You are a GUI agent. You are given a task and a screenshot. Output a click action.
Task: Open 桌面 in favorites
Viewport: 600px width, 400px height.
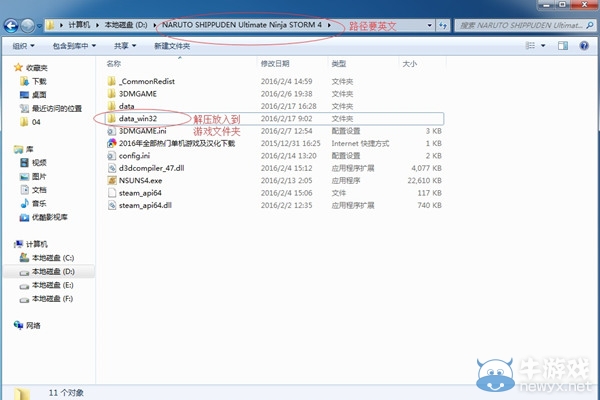39,95
